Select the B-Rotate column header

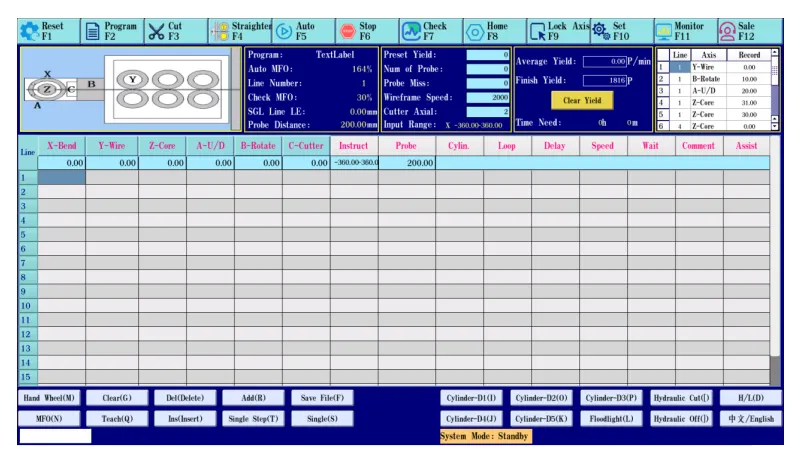[258, 146]
